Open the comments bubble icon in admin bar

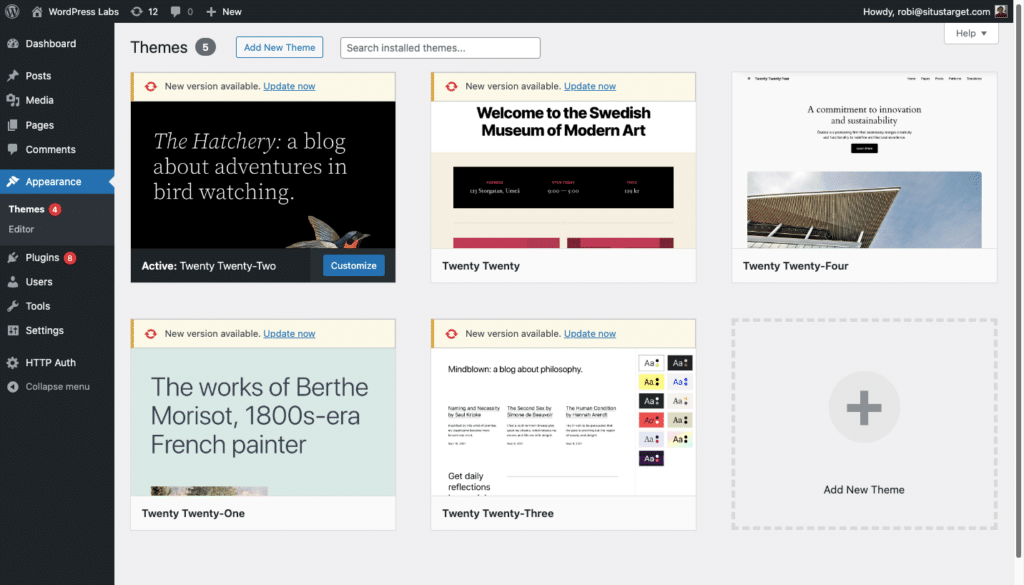[175, 12]
